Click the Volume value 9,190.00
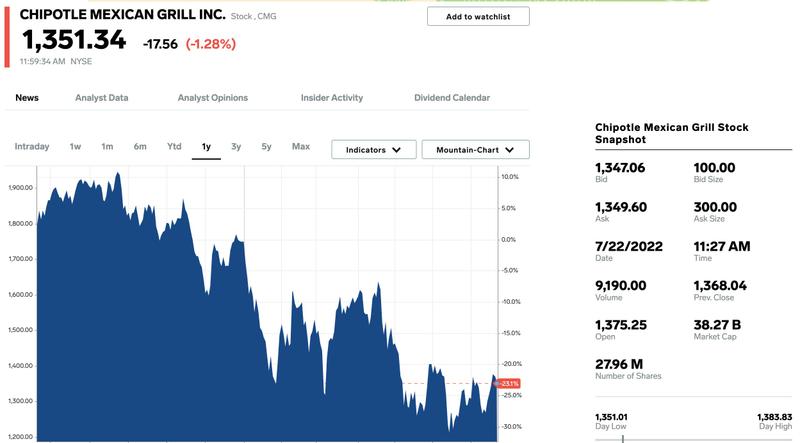The width and height of the screenshot is (800, 443). (620, 285)
